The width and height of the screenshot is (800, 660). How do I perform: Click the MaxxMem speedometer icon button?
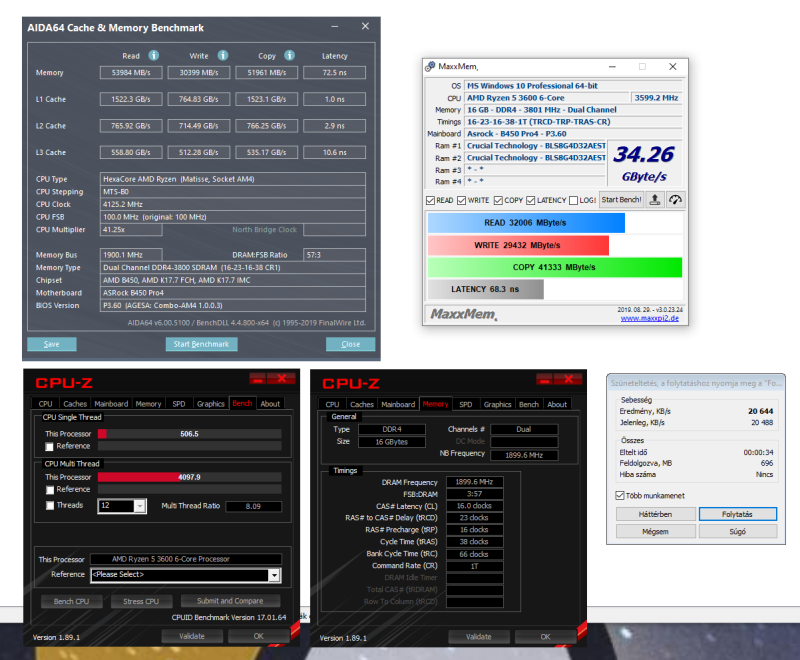[x=675, y=200]
